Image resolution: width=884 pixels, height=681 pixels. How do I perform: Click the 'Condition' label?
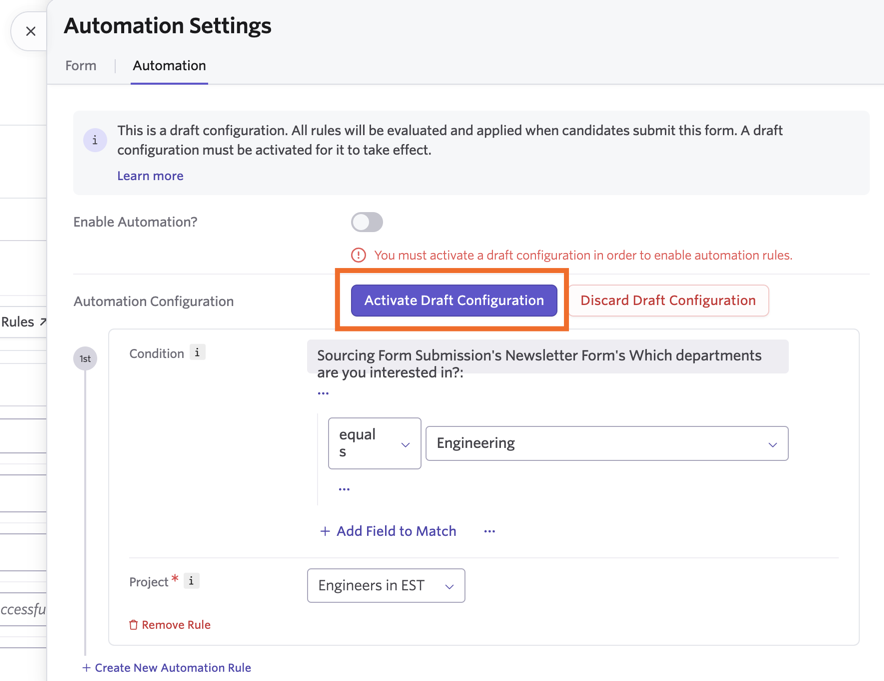(157, 353)
